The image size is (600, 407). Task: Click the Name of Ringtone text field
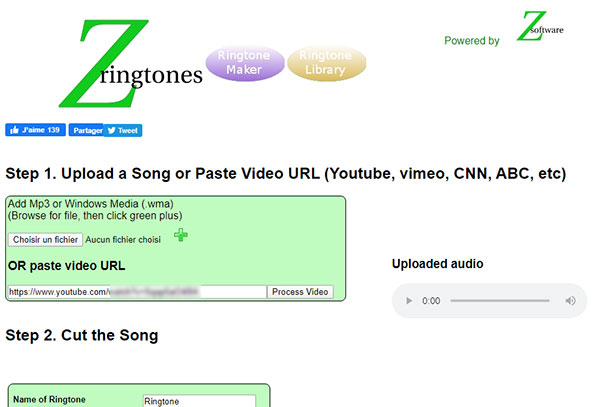pos(199,401)
